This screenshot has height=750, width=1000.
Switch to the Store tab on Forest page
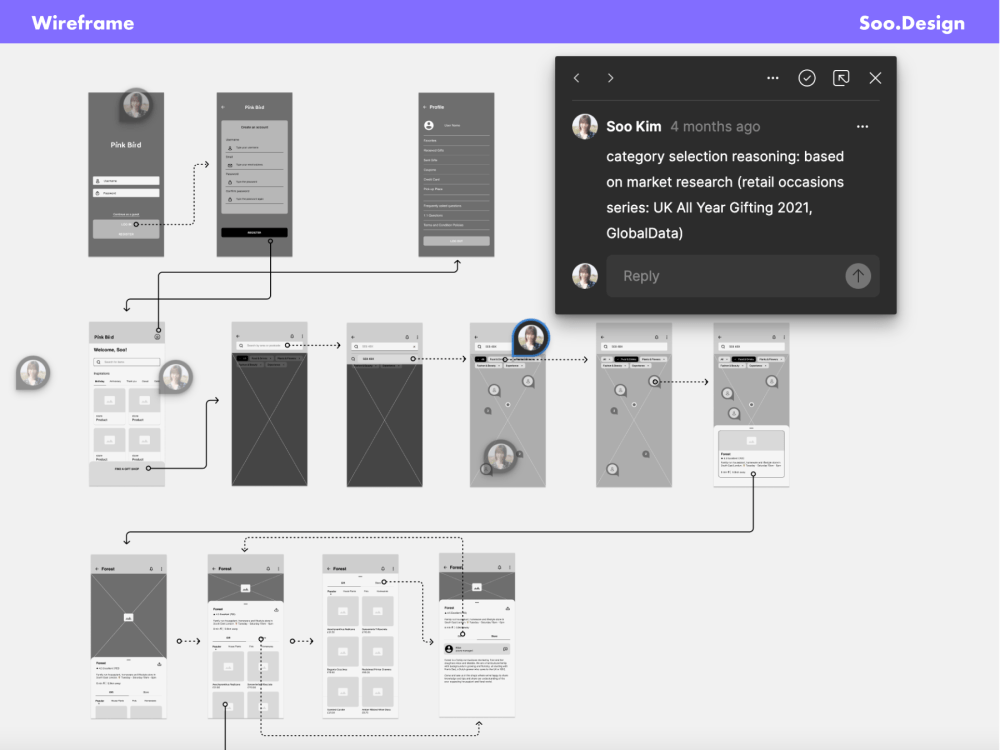point(146,692)
